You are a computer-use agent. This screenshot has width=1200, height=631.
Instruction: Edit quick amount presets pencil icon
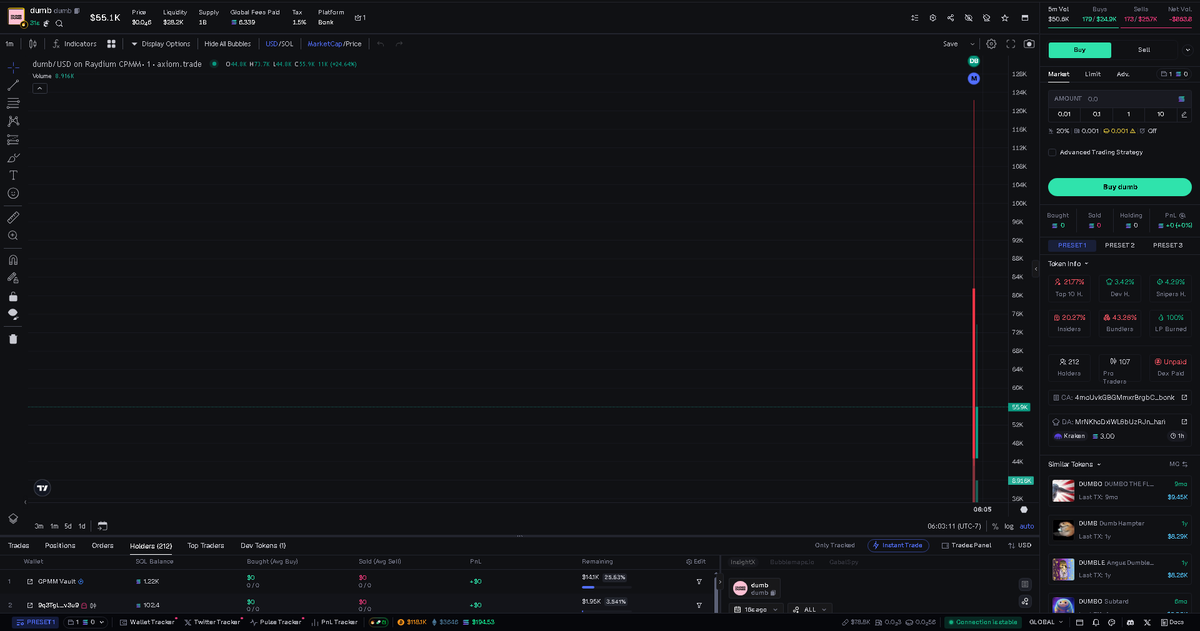click(x=1184, y=114)
